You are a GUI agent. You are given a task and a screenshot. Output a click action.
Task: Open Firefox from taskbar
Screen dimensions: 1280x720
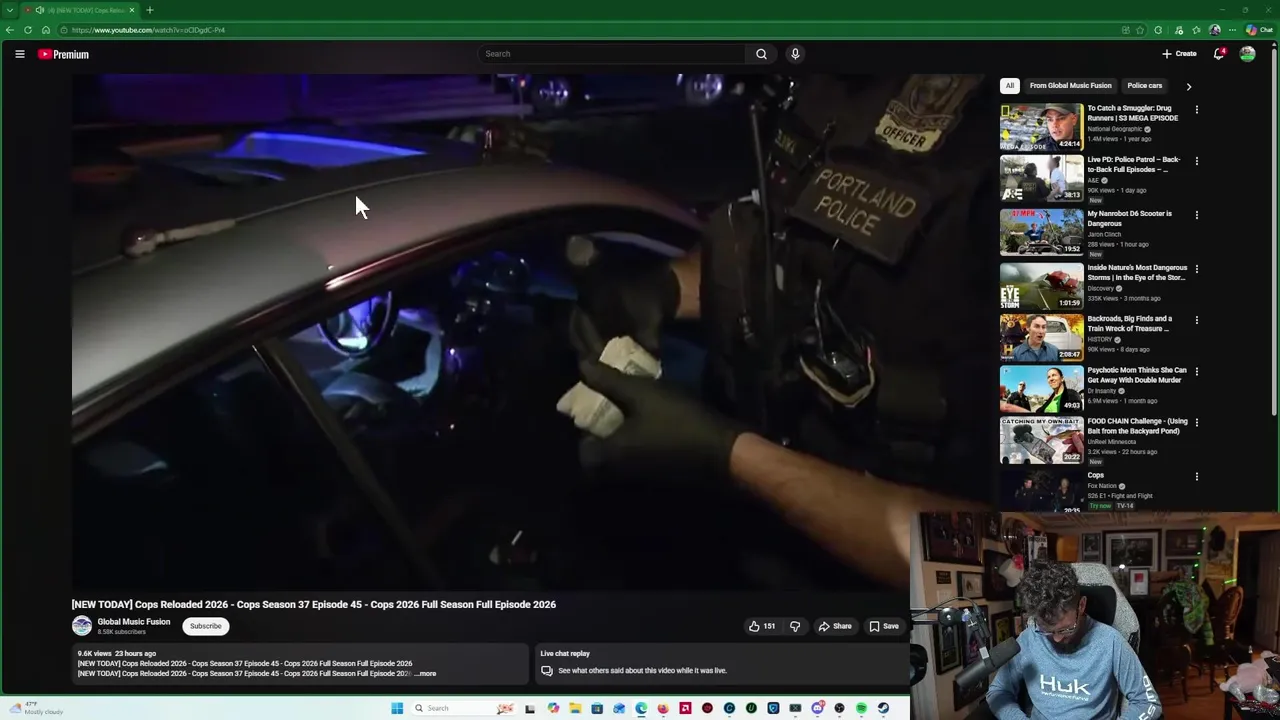coord(663,708)
